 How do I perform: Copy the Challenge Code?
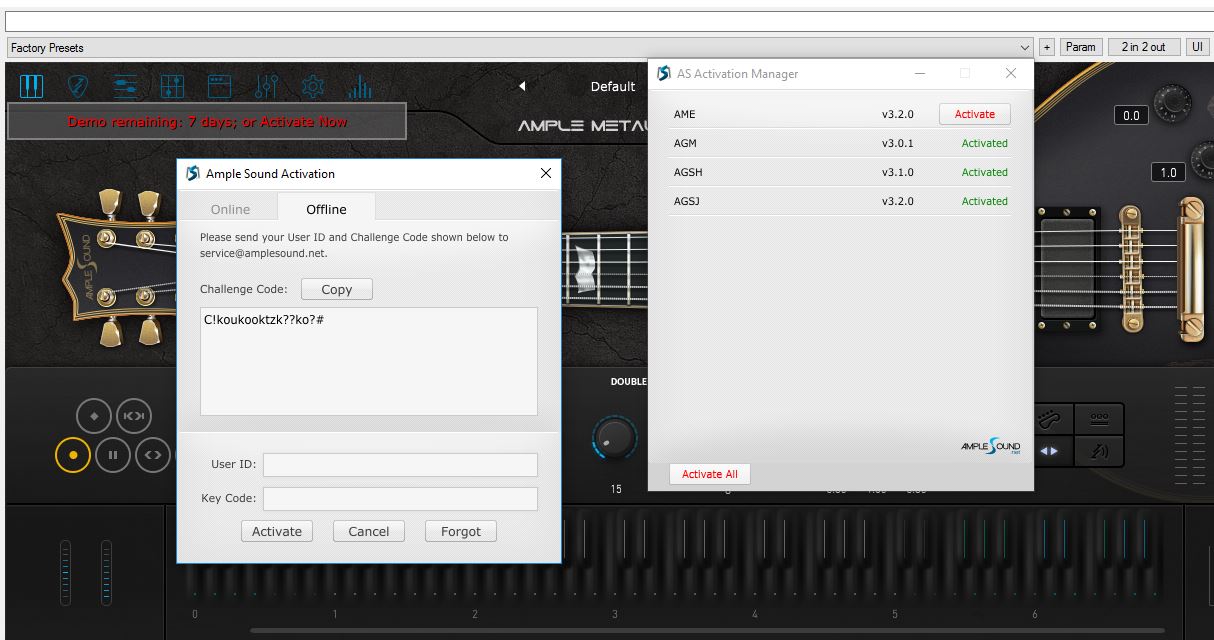(x=336, y=289)
